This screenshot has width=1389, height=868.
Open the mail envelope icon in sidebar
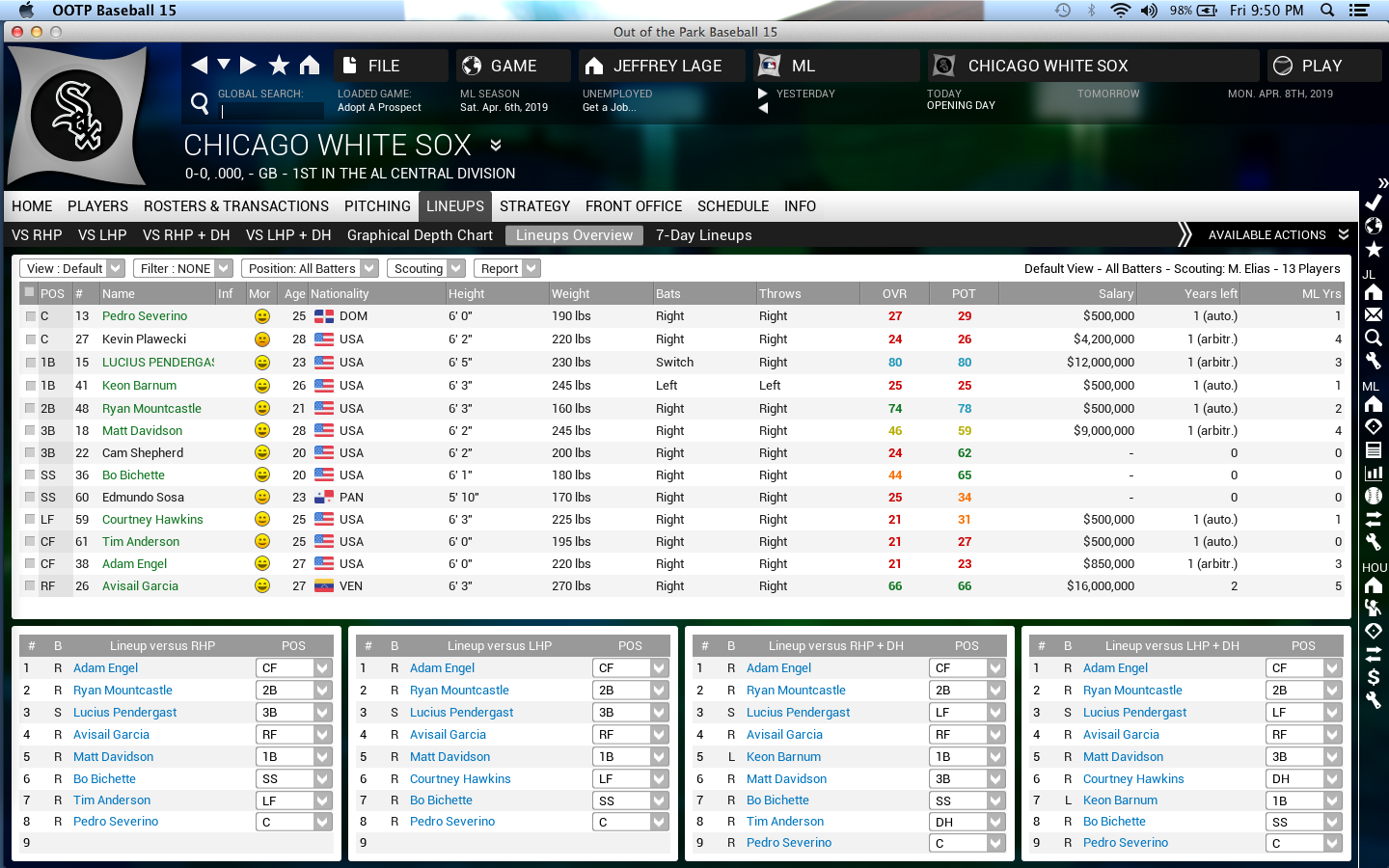tap(1374, 314)
